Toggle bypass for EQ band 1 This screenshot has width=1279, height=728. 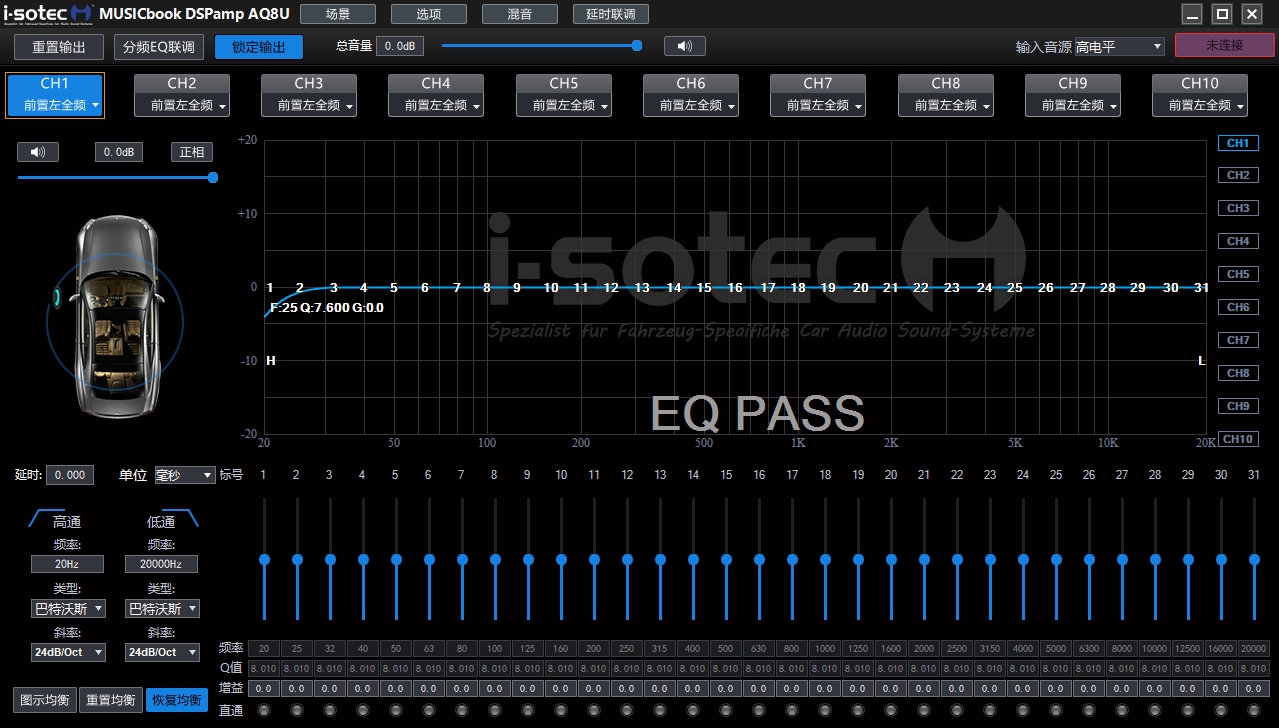[x=264, y=710]
